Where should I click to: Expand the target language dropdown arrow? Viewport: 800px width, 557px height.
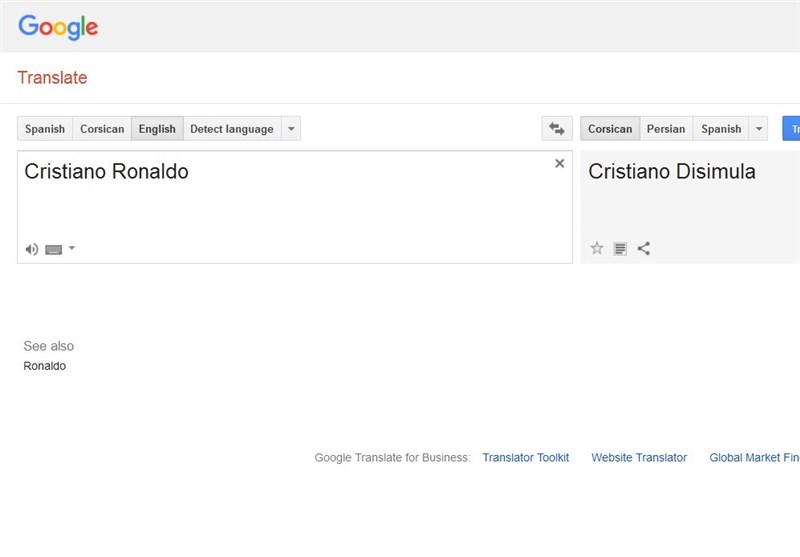point(759,129)
